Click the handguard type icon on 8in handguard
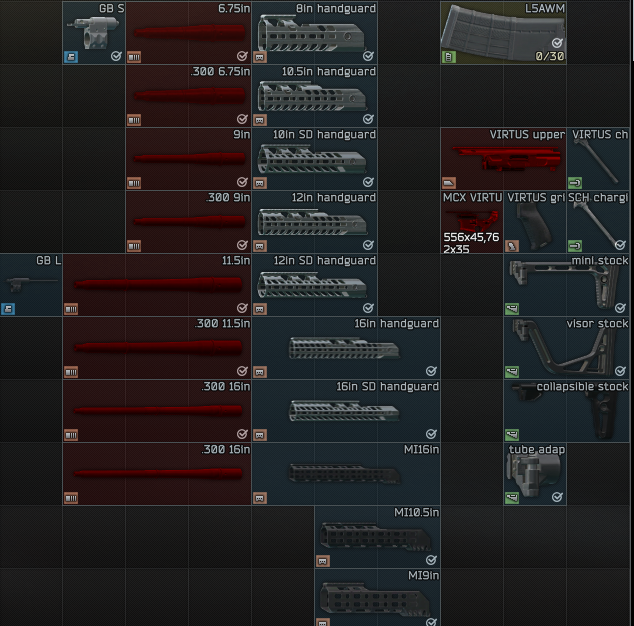 pos(260,57)
